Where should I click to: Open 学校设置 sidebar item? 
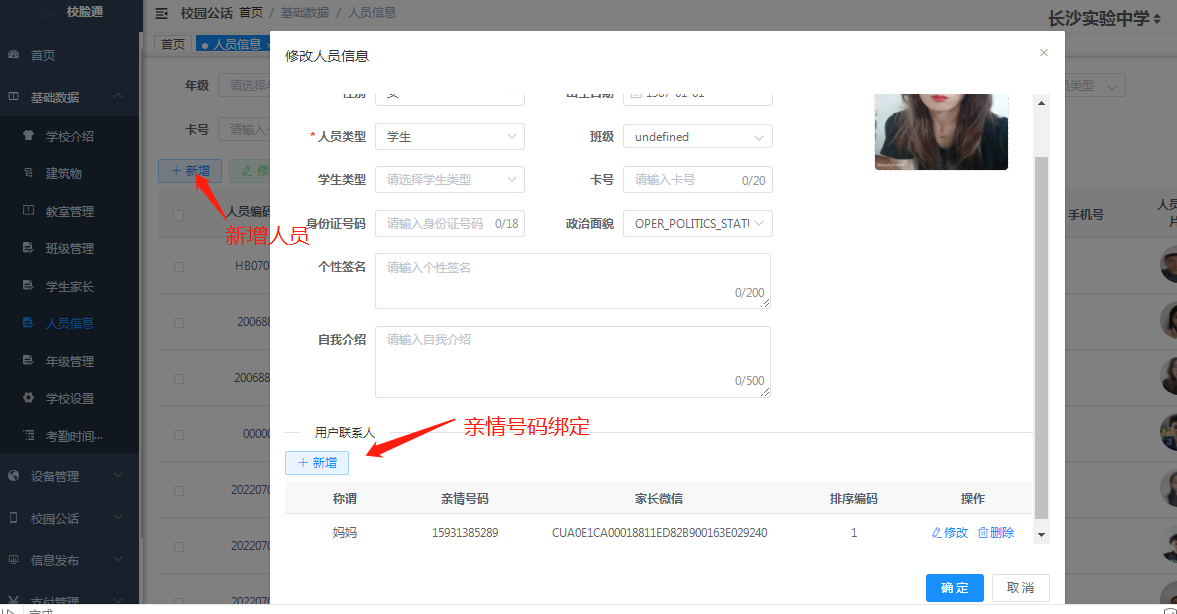click(69, 399)
